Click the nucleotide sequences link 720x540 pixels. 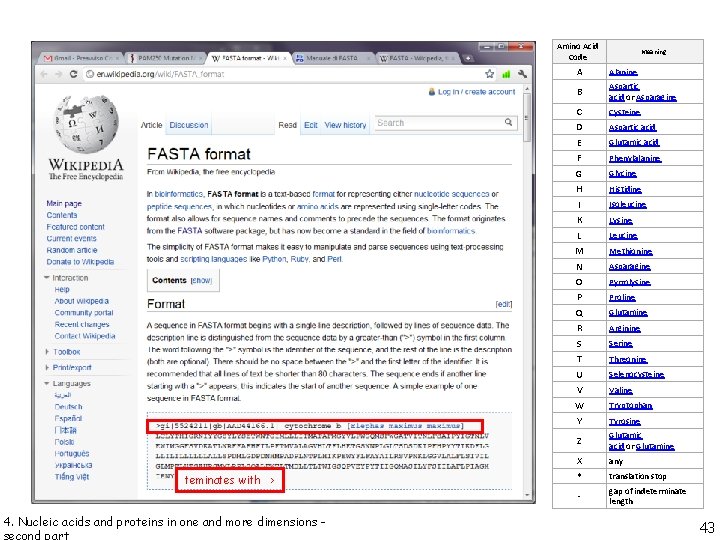point(451,194)
